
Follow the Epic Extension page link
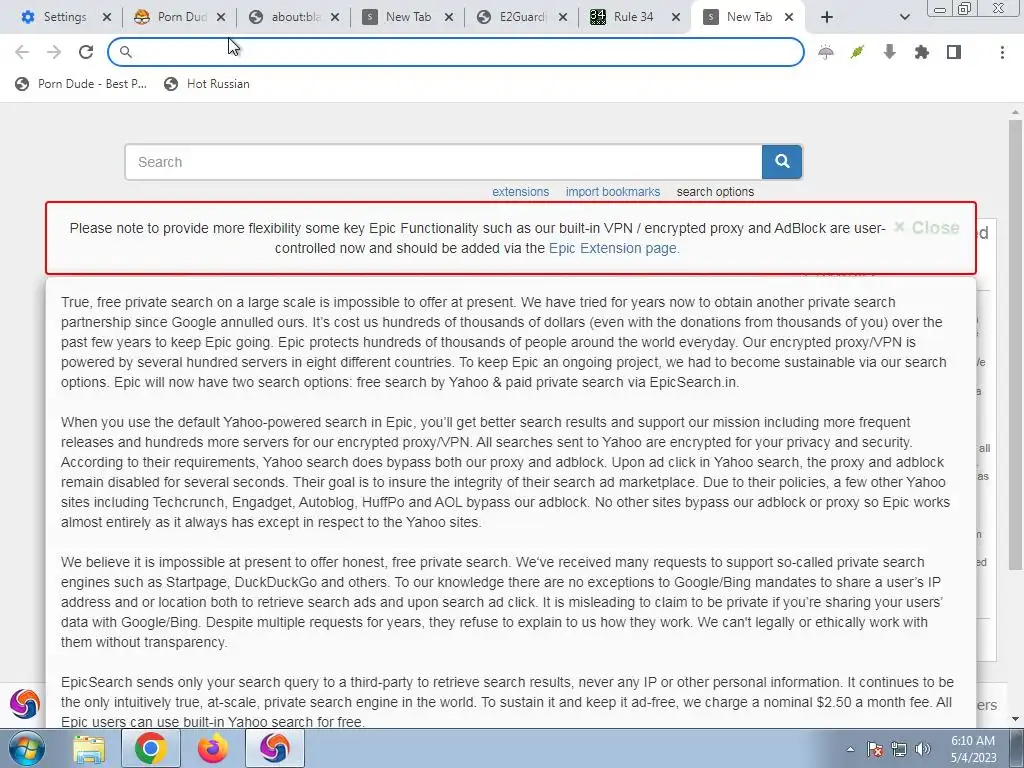pyautogui.click(x=614, y=248)
